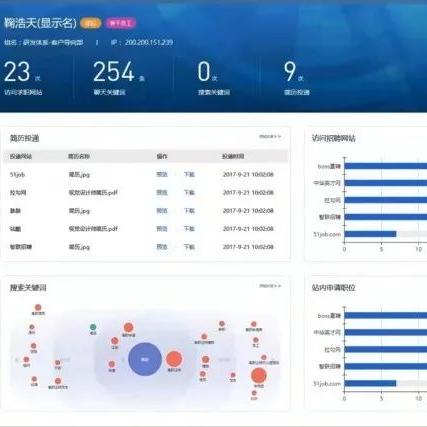Click the pink badge beside the user name
The height and width of the screenshot is (427, 427).
(121, 23)
